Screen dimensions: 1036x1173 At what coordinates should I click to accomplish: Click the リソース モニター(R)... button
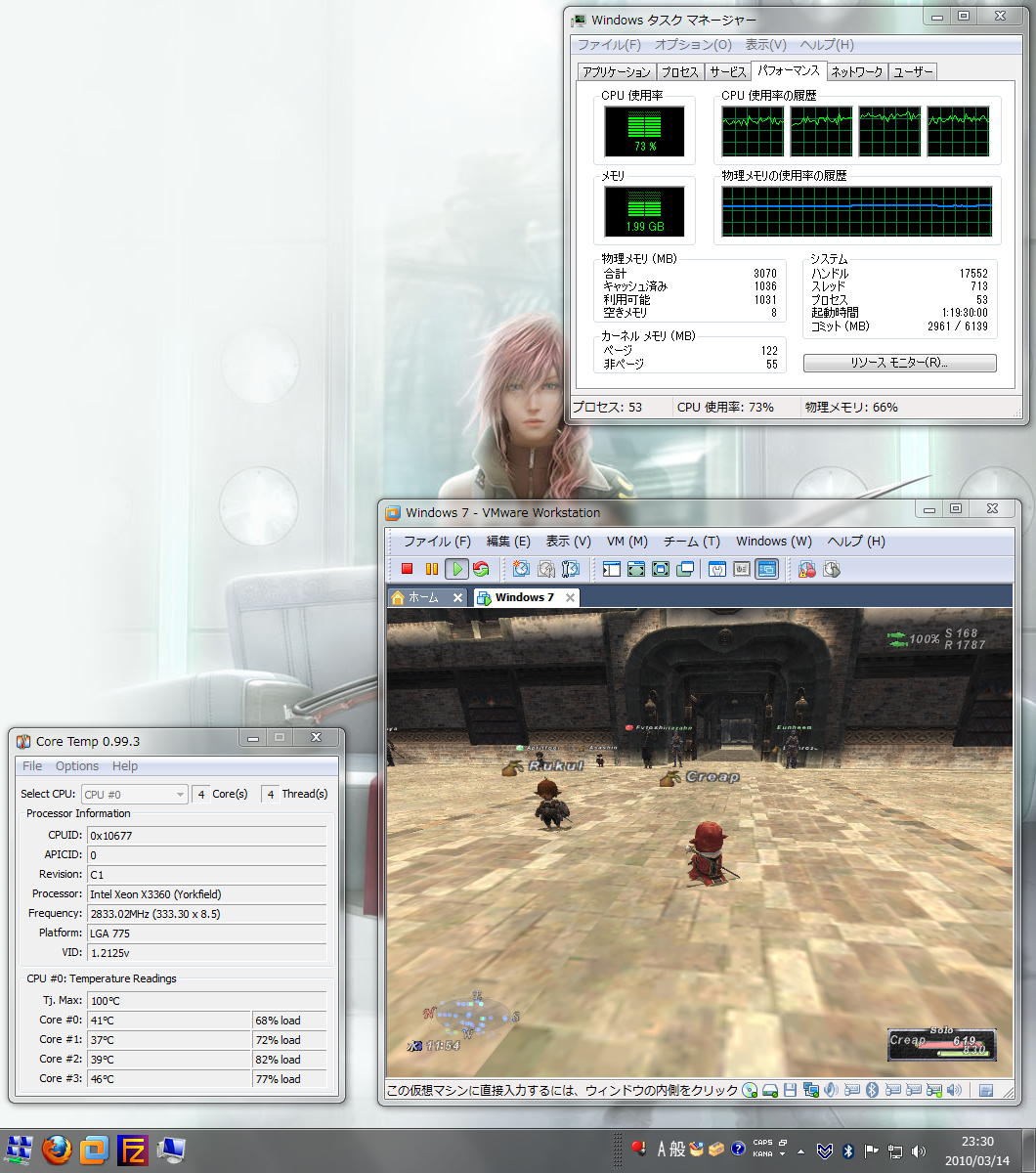[899, 363]
